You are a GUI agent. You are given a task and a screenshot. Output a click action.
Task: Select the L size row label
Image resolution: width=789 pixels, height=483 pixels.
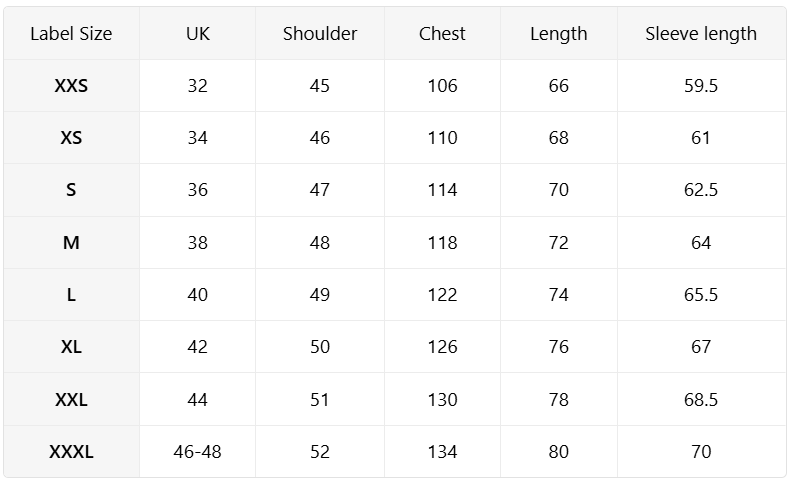click(71, 295)
